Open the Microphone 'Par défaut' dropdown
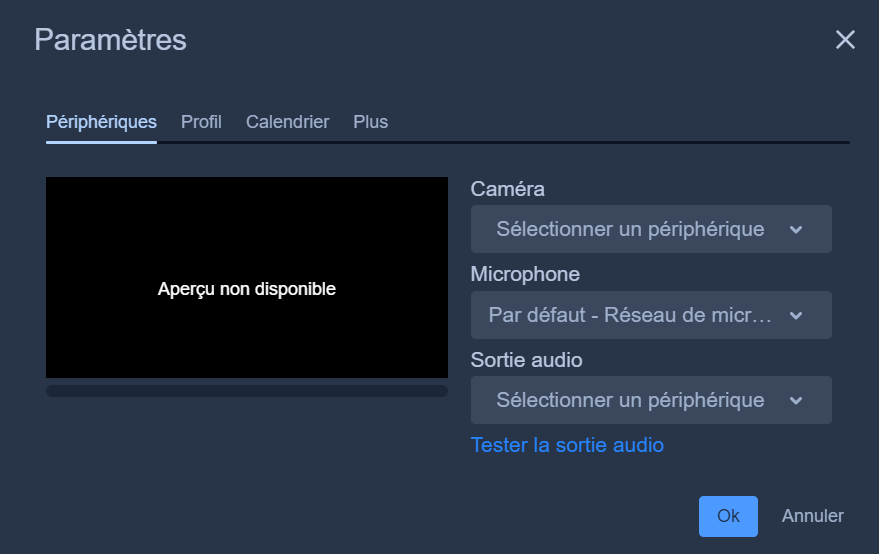 (x=651, y=315)
